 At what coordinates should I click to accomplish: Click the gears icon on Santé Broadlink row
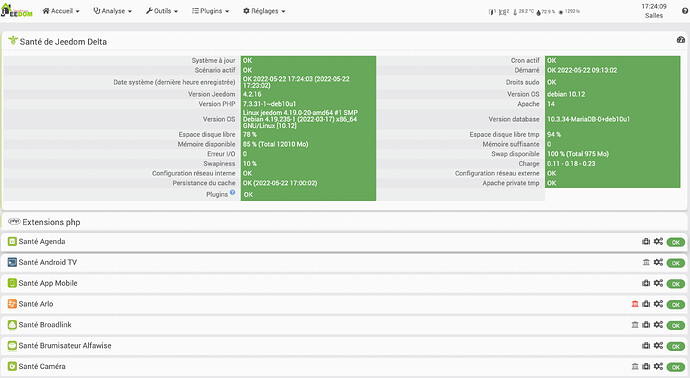pyautogui.click(x=658, y=325)
